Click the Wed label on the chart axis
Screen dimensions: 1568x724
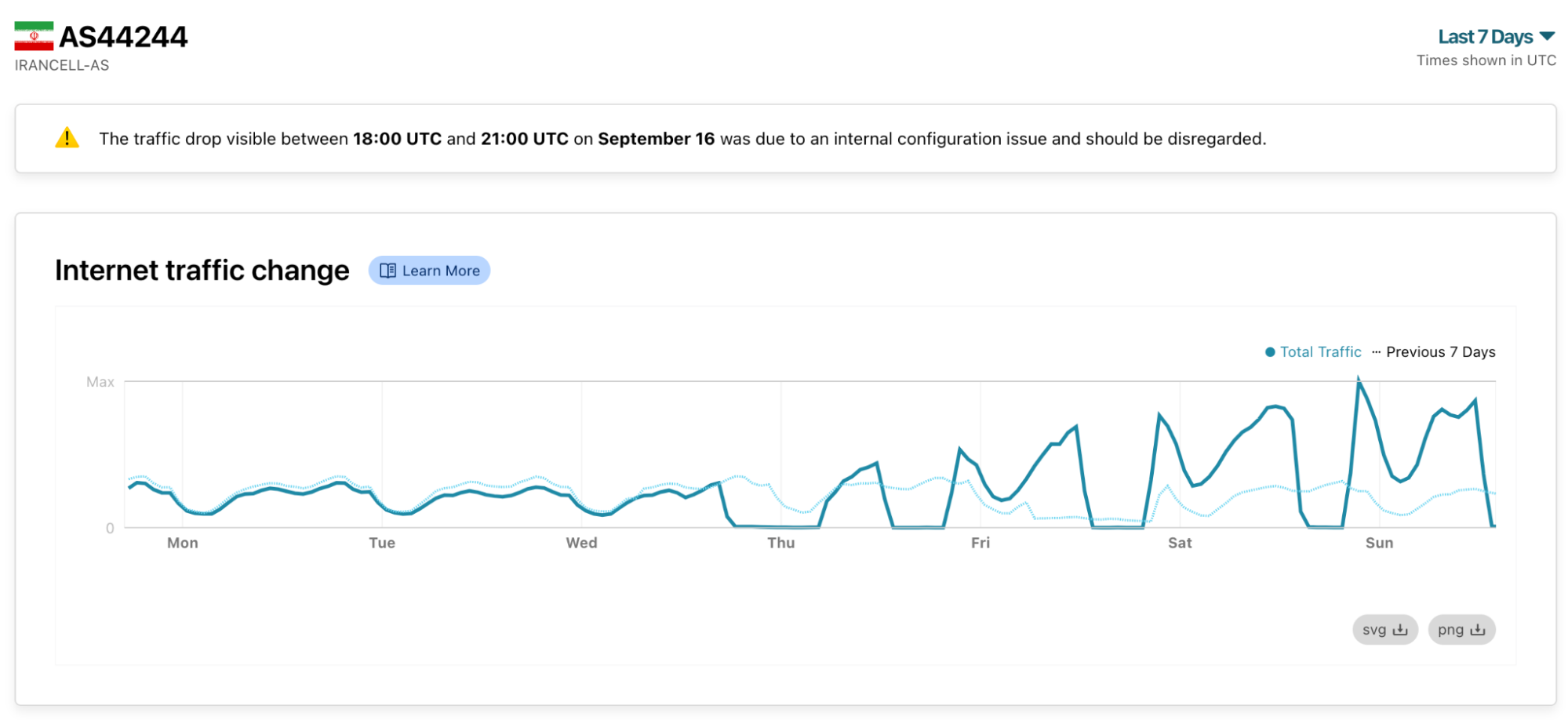pyautogui.click(x=581, y=543)
